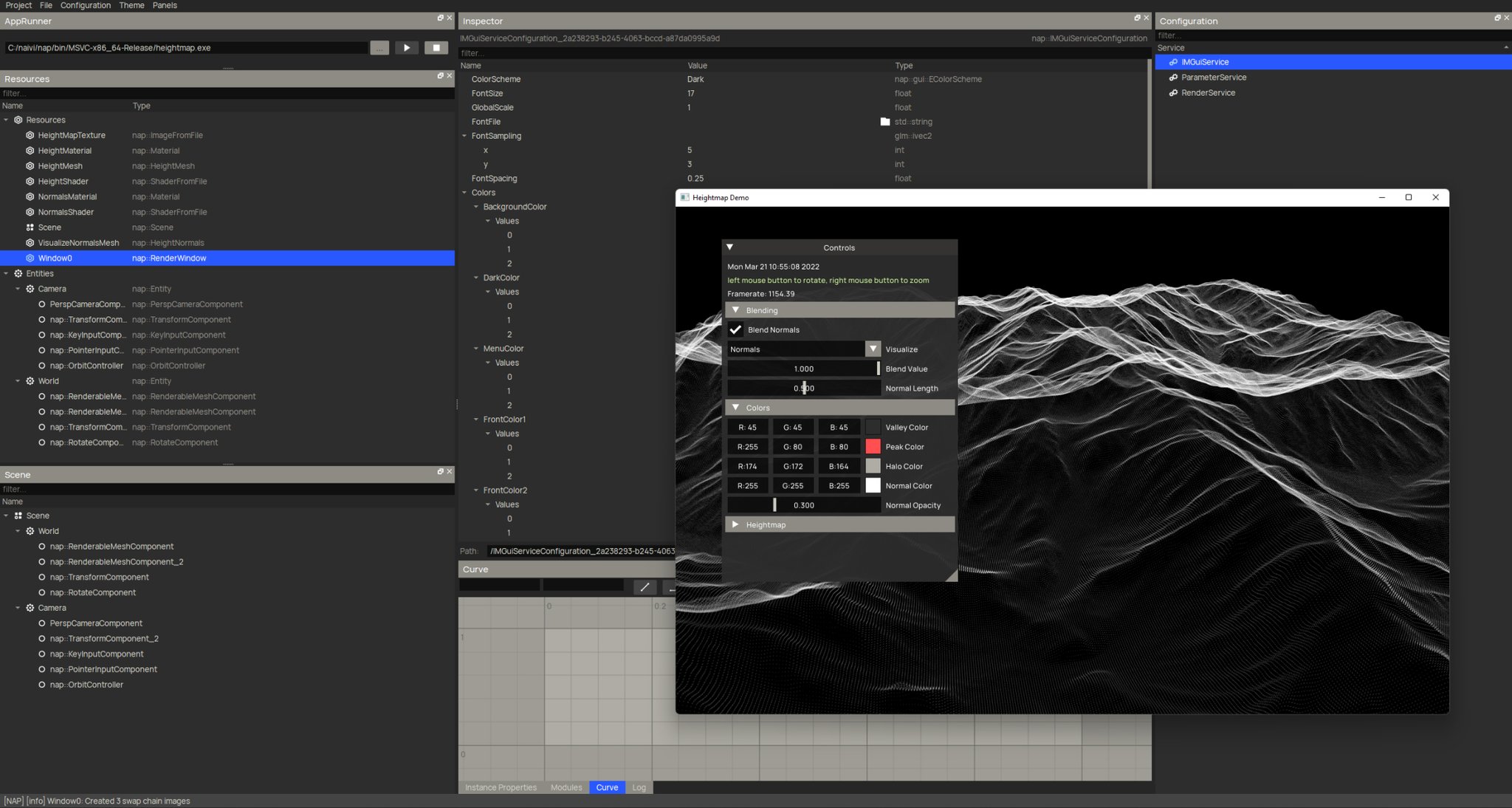Close the Scene panel with X icon
Image resolution: width=1512 pixels, height=808 pixels.
tap(450, 471)
